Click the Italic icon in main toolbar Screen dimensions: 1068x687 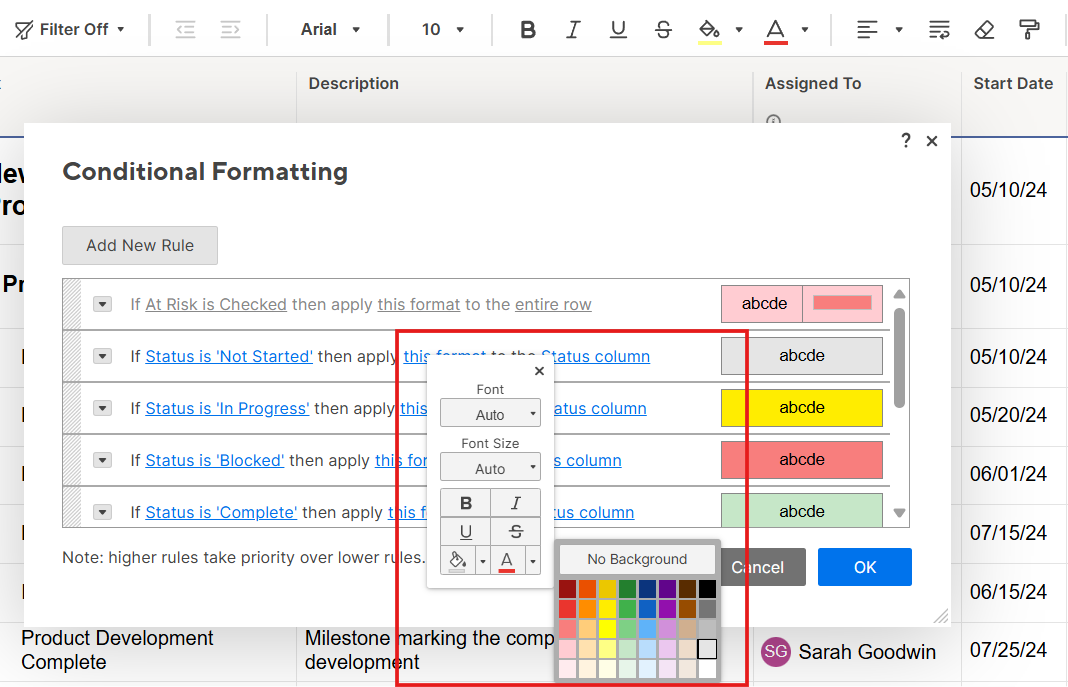click(x=573, y=30)
